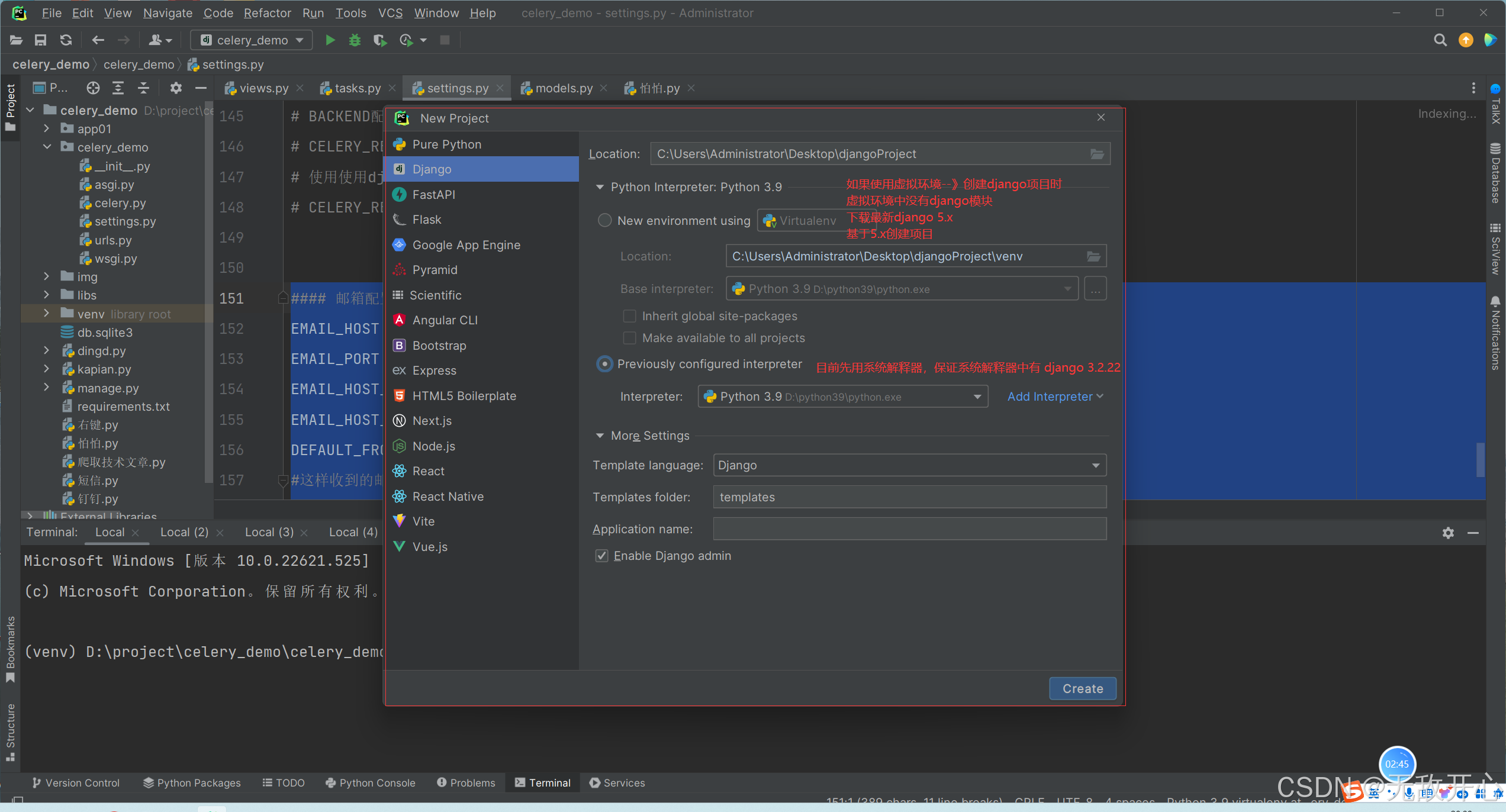Click the Stop square icon in toolbar
The width and height of the screenshot is (1506, 812).
tap(445, 40)
